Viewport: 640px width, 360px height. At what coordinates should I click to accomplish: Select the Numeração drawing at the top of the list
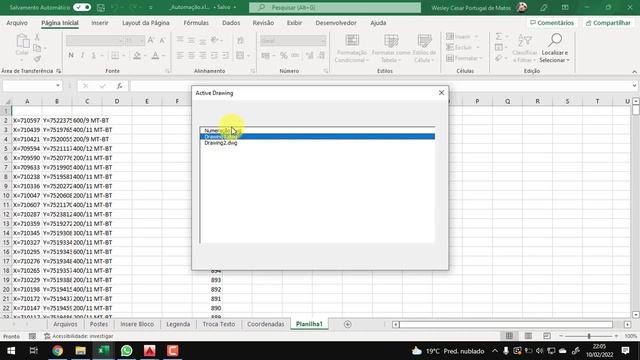point(222,131)
